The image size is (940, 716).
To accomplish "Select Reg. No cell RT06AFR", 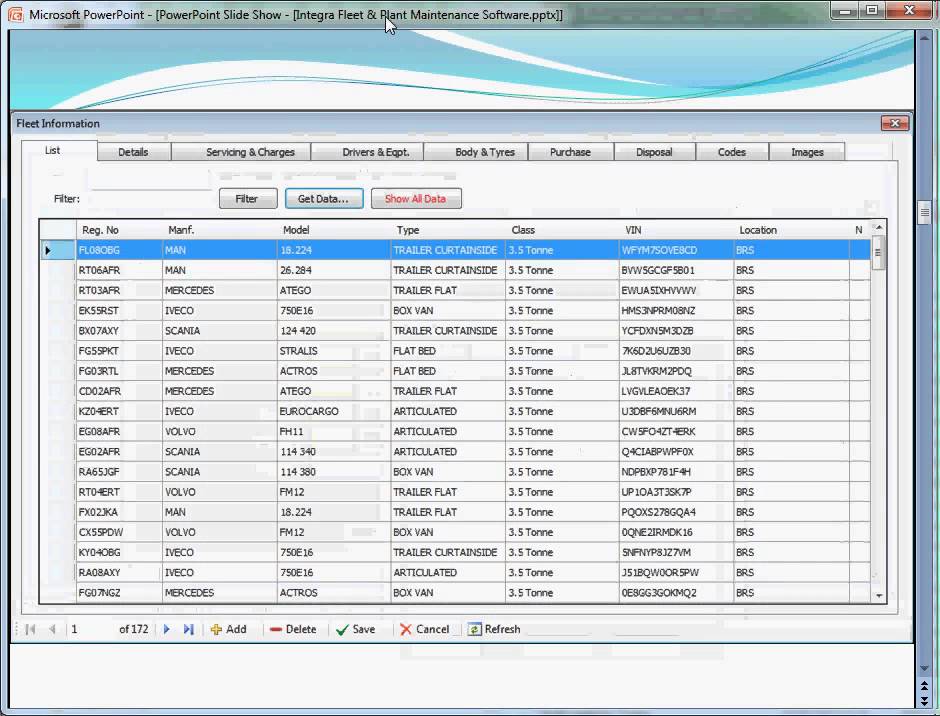I will click(119, 270).
